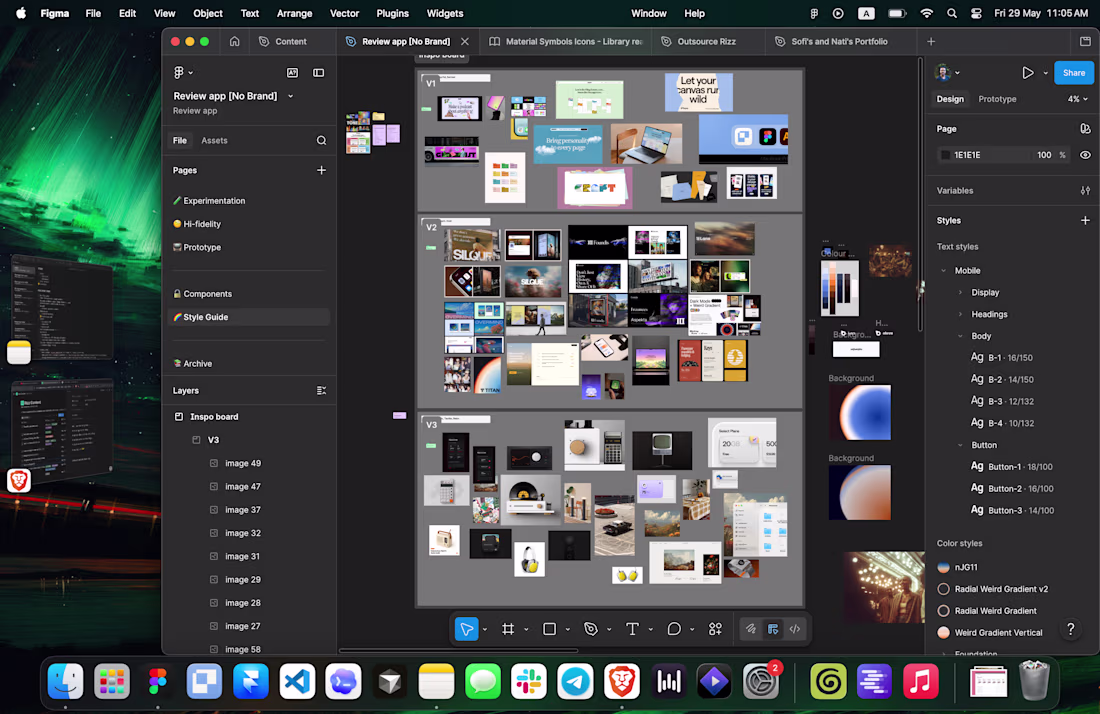Viewport: 1100px width, 714px height.
Task: Present prototype with the play icon
Action: tap(1028, 72)
